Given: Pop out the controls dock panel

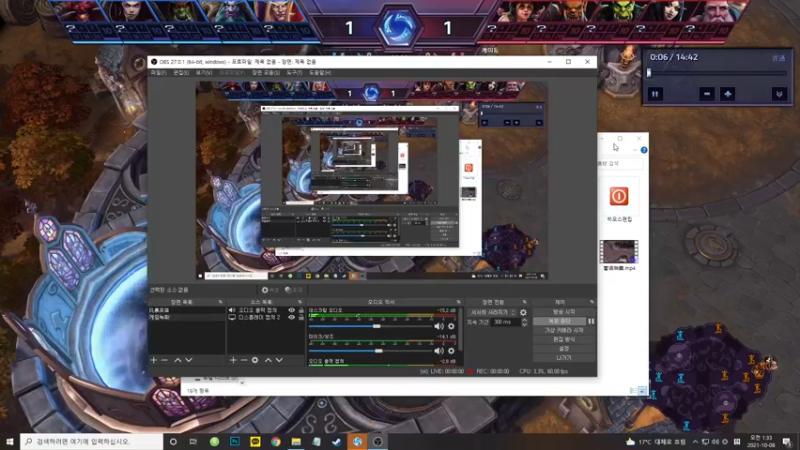Looking at the screenshot, I should [592, 302].
